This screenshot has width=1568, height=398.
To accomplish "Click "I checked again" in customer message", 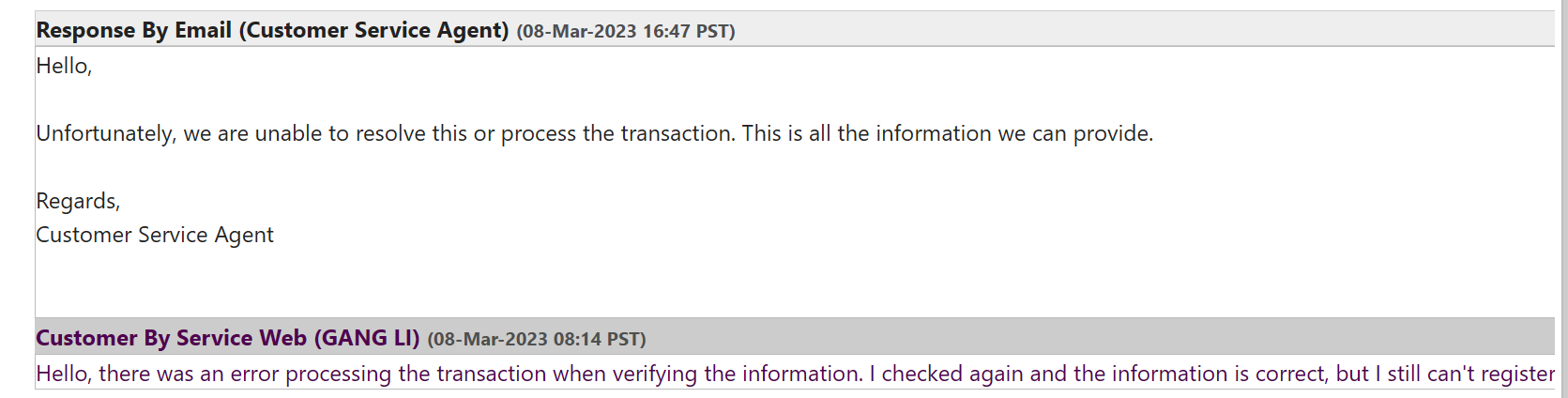I will point(947,374).
